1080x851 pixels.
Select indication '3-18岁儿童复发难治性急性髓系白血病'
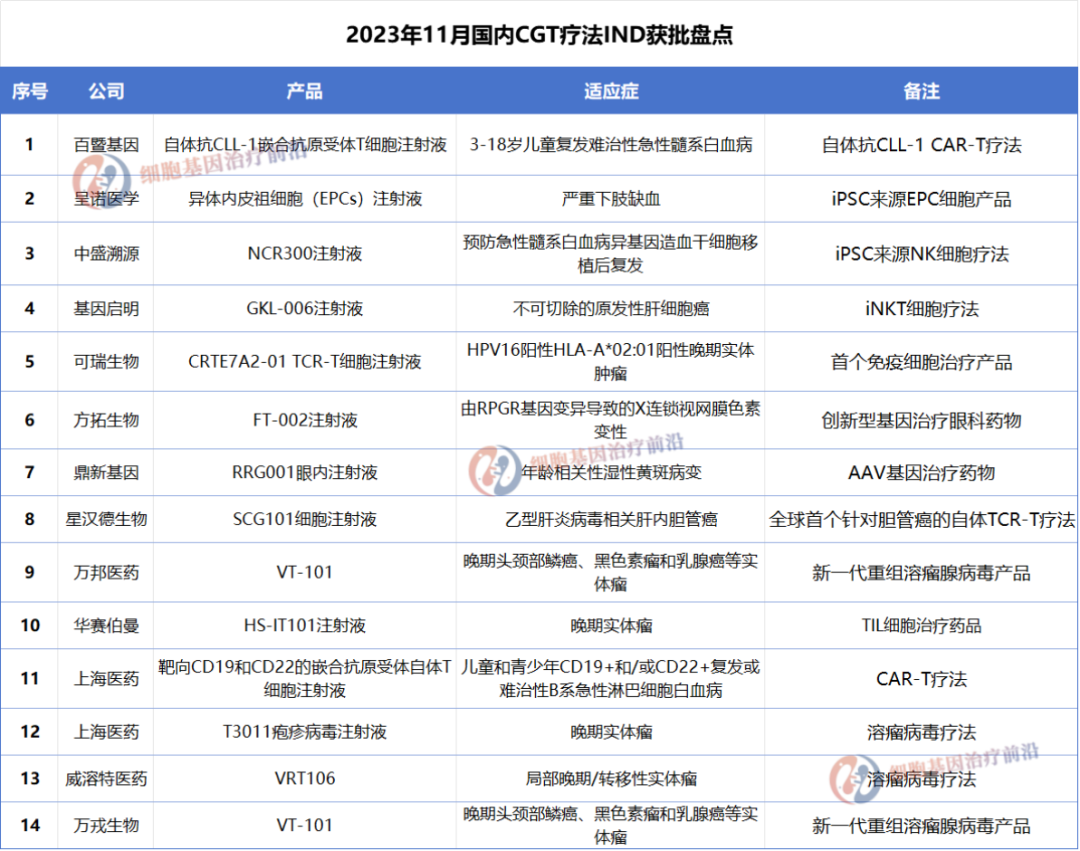tap(611, 145)
